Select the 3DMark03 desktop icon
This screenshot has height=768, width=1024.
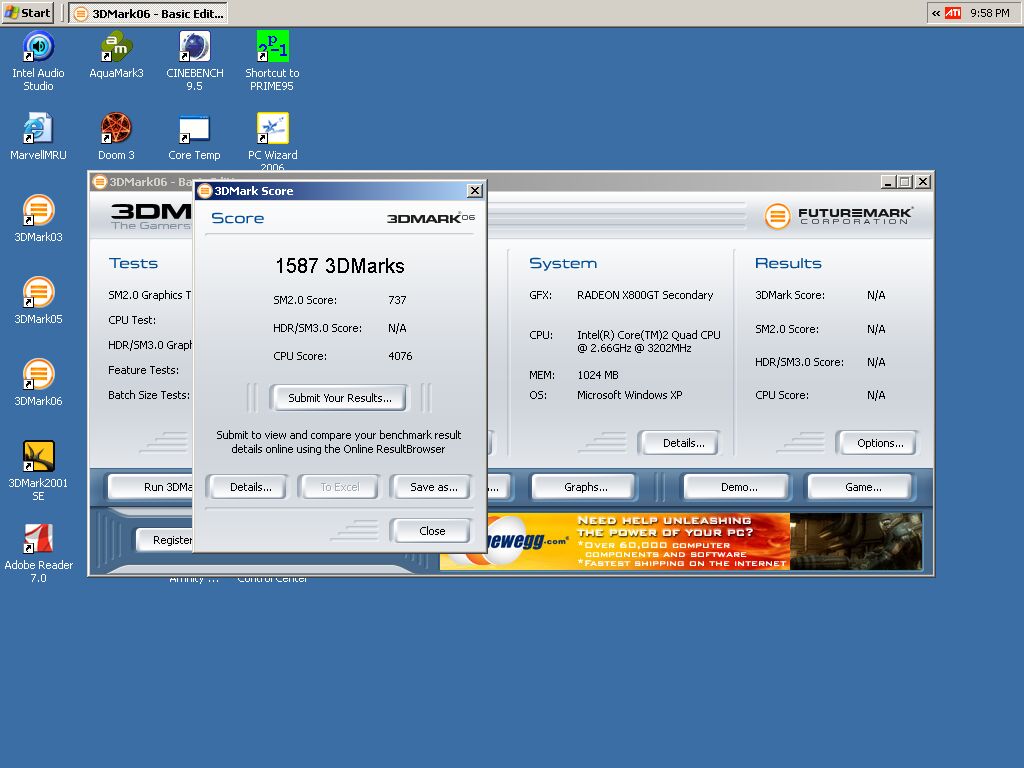[x=38, y=219]
